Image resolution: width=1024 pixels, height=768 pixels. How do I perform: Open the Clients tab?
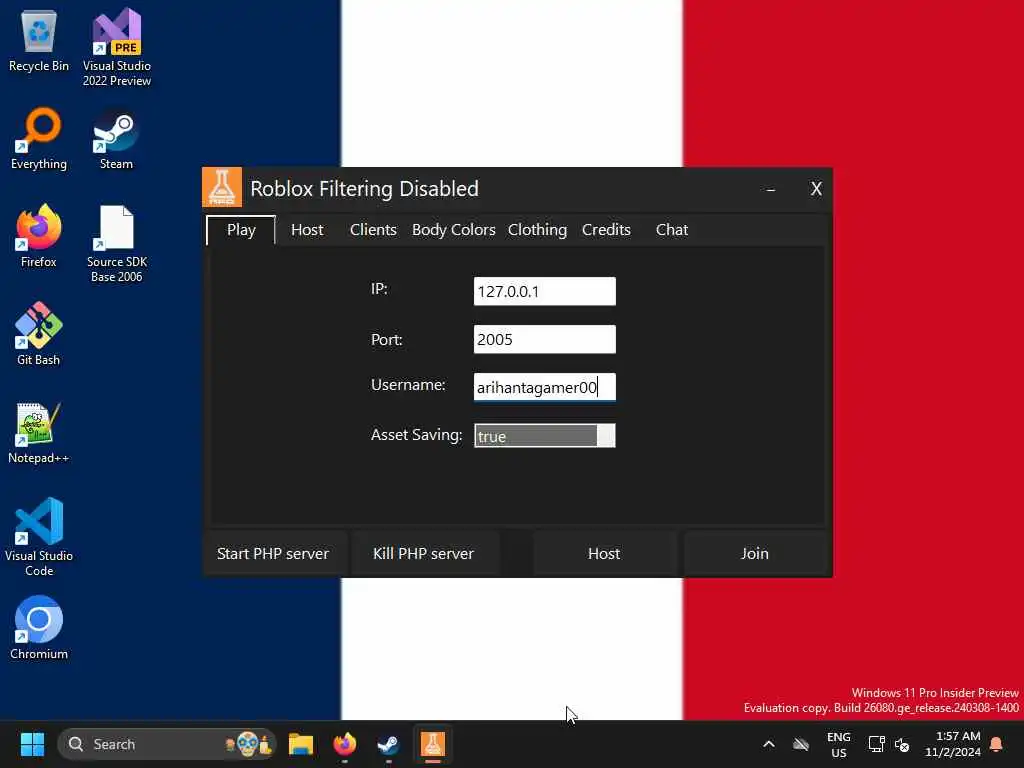click(x=373, y=230)
